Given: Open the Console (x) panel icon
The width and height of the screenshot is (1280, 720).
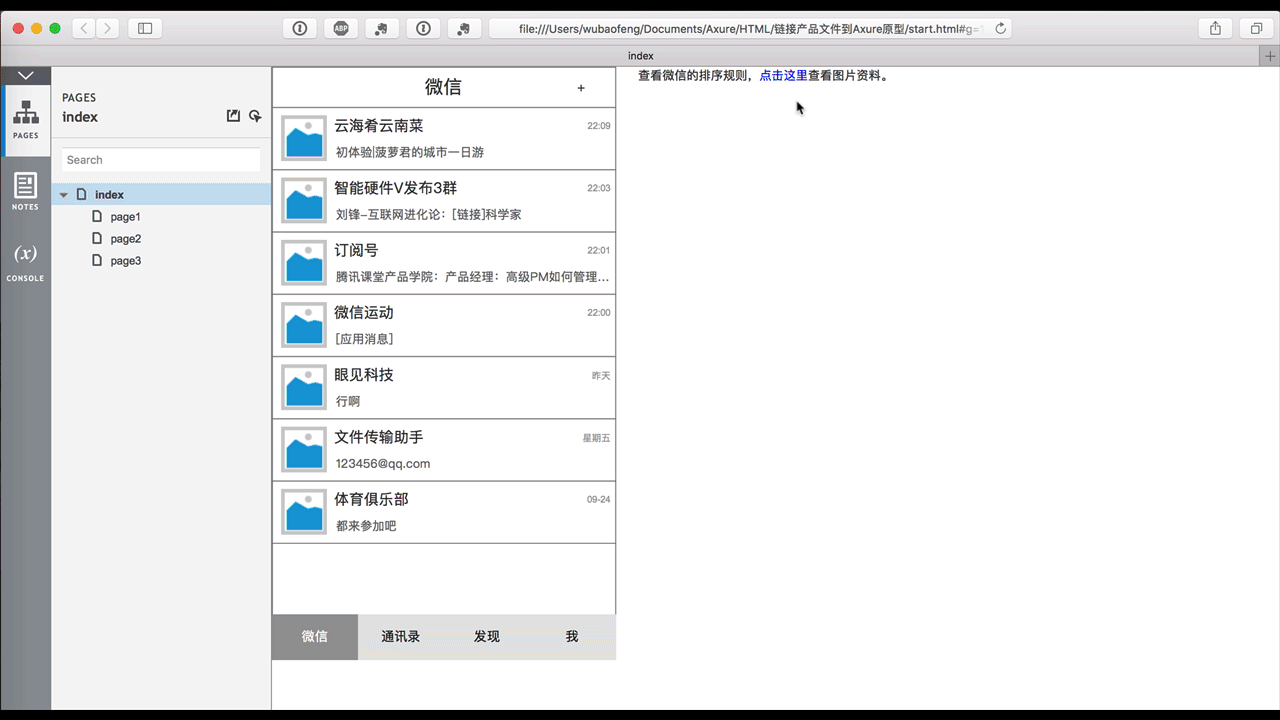Looking at the screenshot, I should (25, 262).
